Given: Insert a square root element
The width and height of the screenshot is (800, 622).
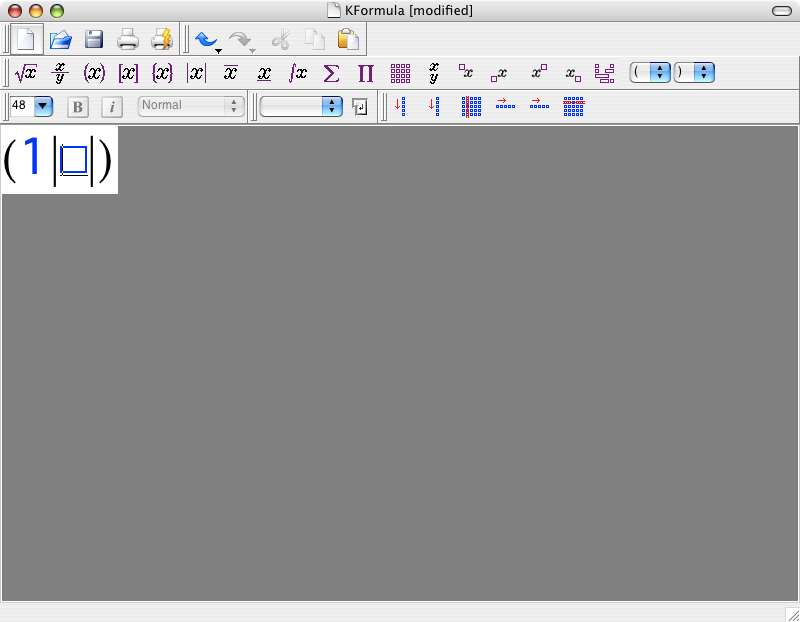Looking at the screenshot, I should [26, 73].
